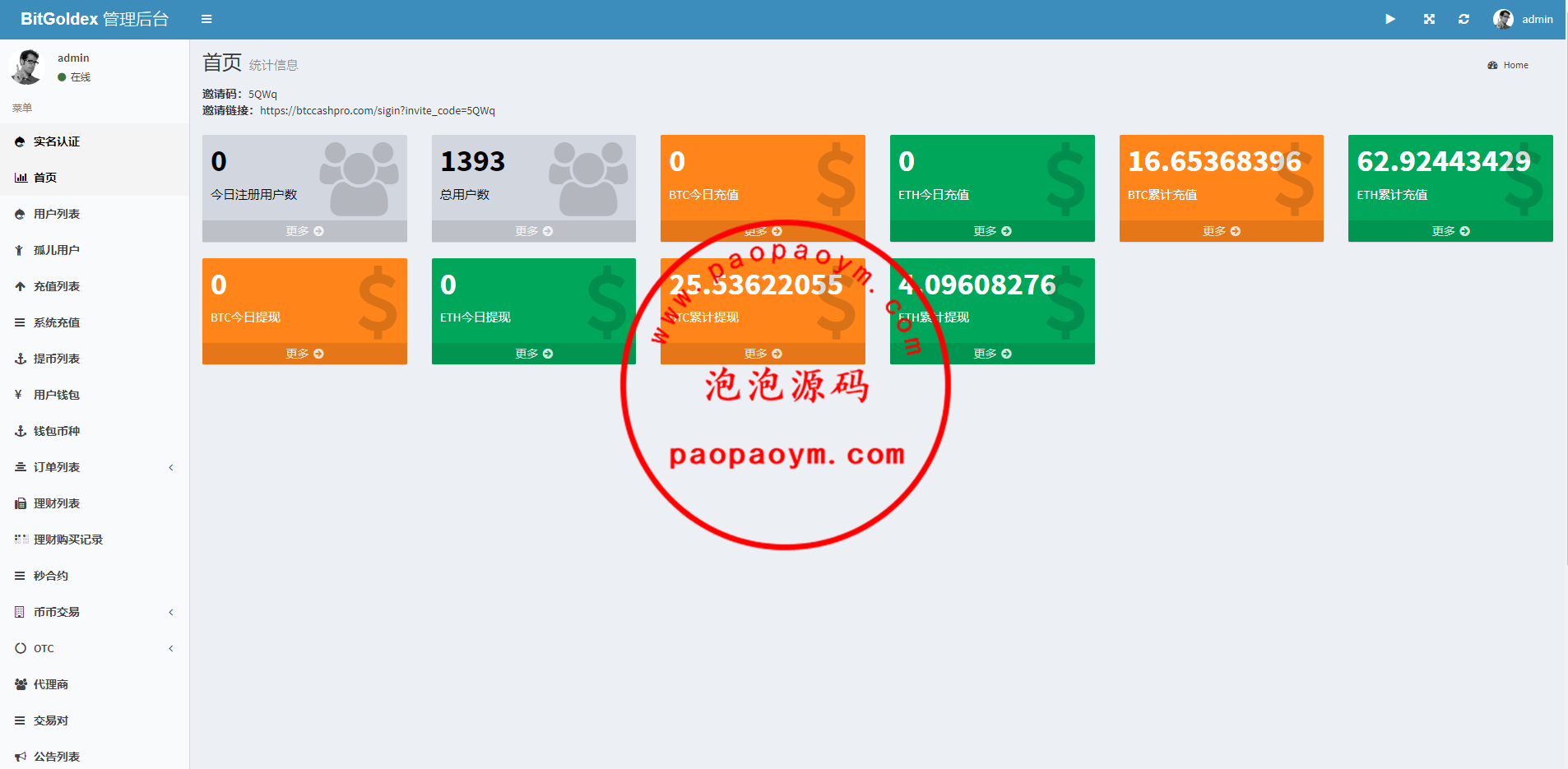Click dollar icon on ETH今日充值 card

pos(1065,178)
